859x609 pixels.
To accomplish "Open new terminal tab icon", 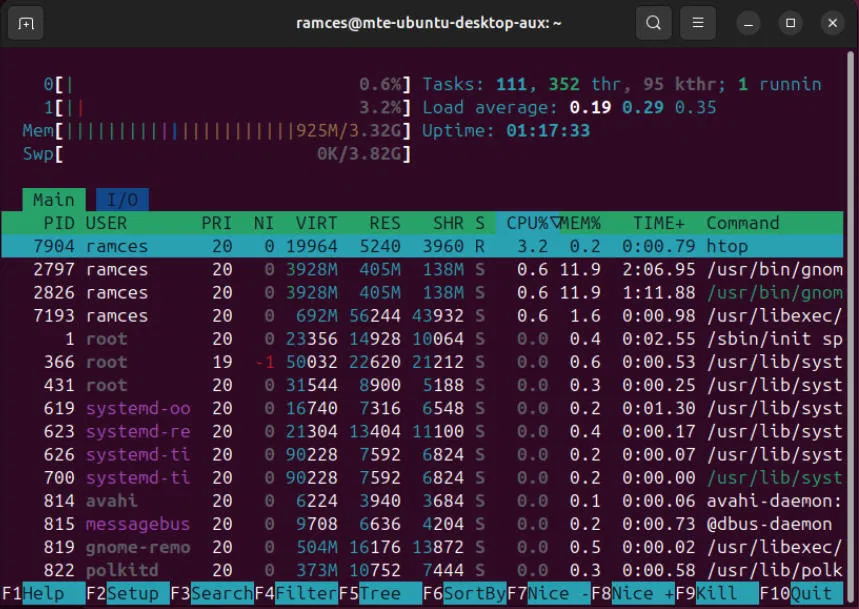I will click(26, 23).
